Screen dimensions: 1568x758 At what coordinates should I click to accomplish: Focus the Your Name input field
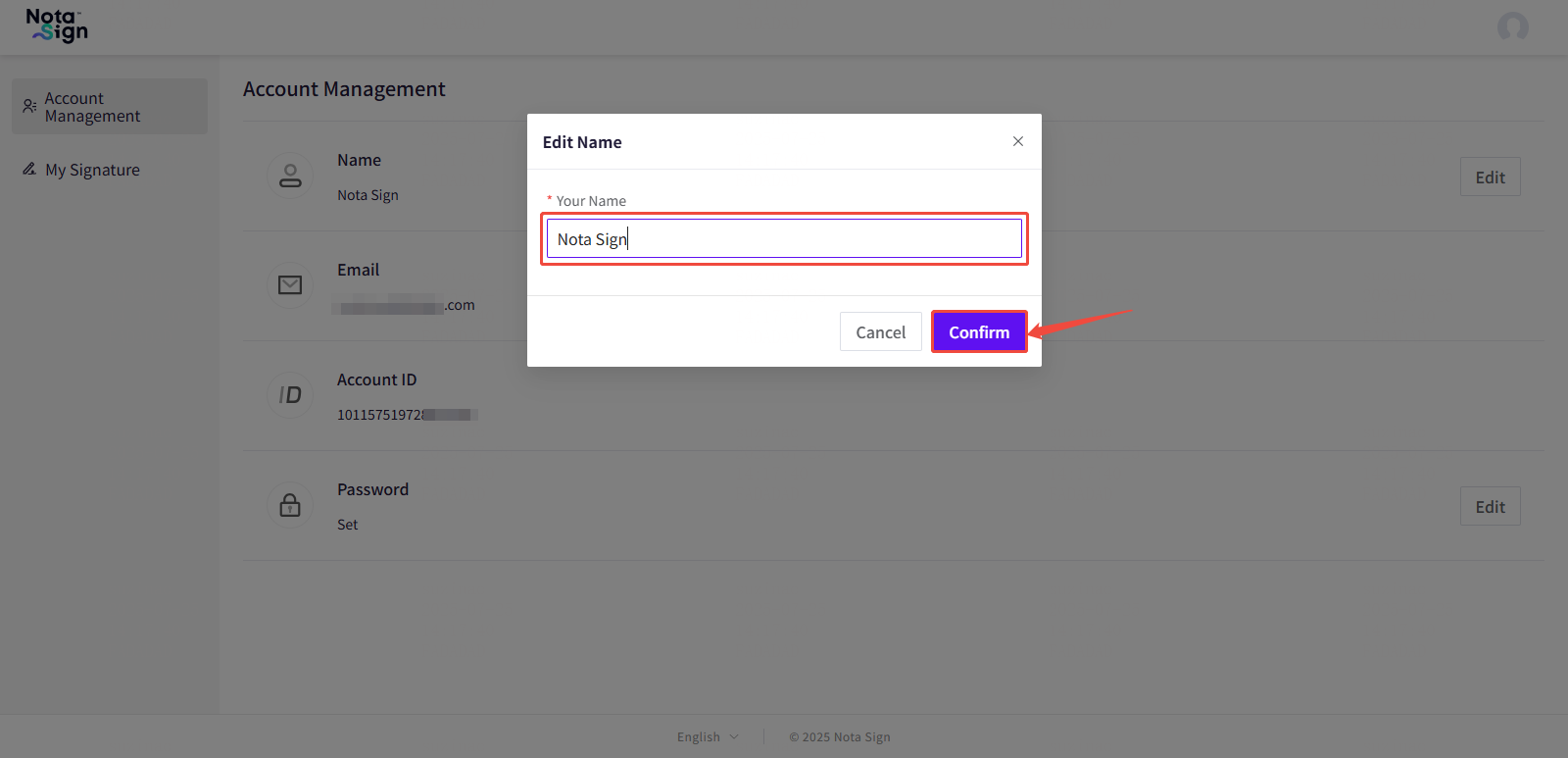coord(784,239)
